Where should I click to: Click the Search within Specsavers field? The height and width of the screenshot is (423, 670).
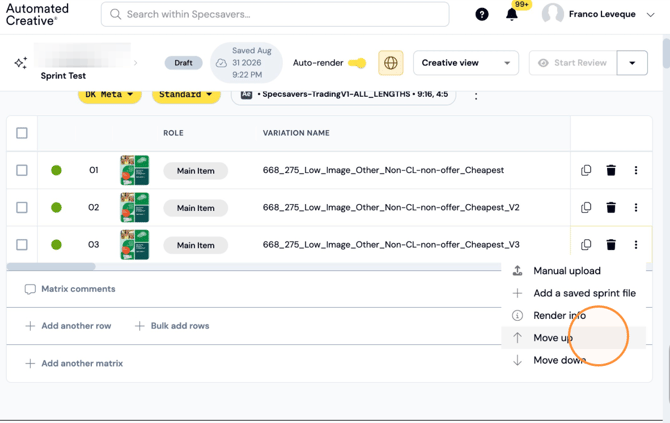point(275,14)
